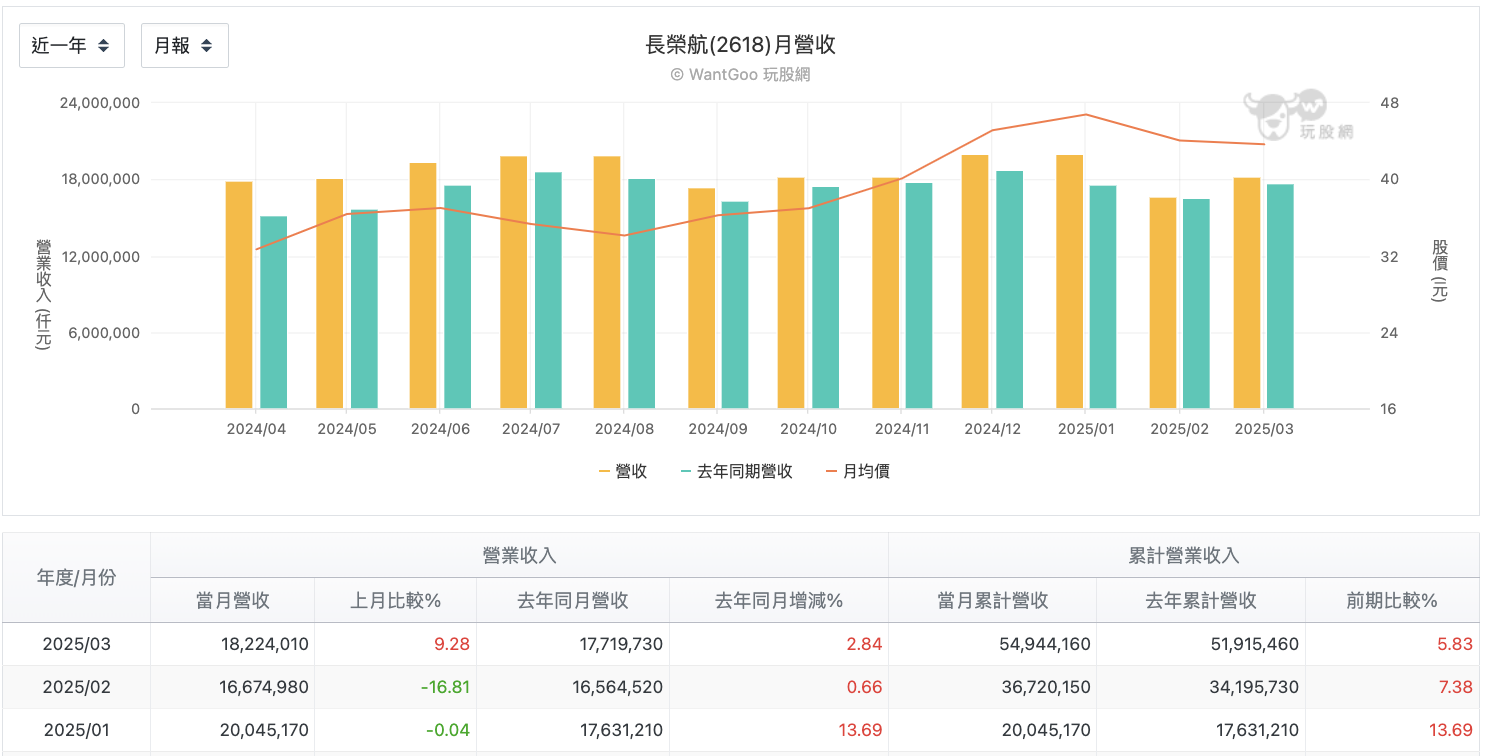The width and height of the screenshot is (1486, 756).
Task: Click the value 54,944,160
Action: pyautogui.click(x=1045, y=644)
